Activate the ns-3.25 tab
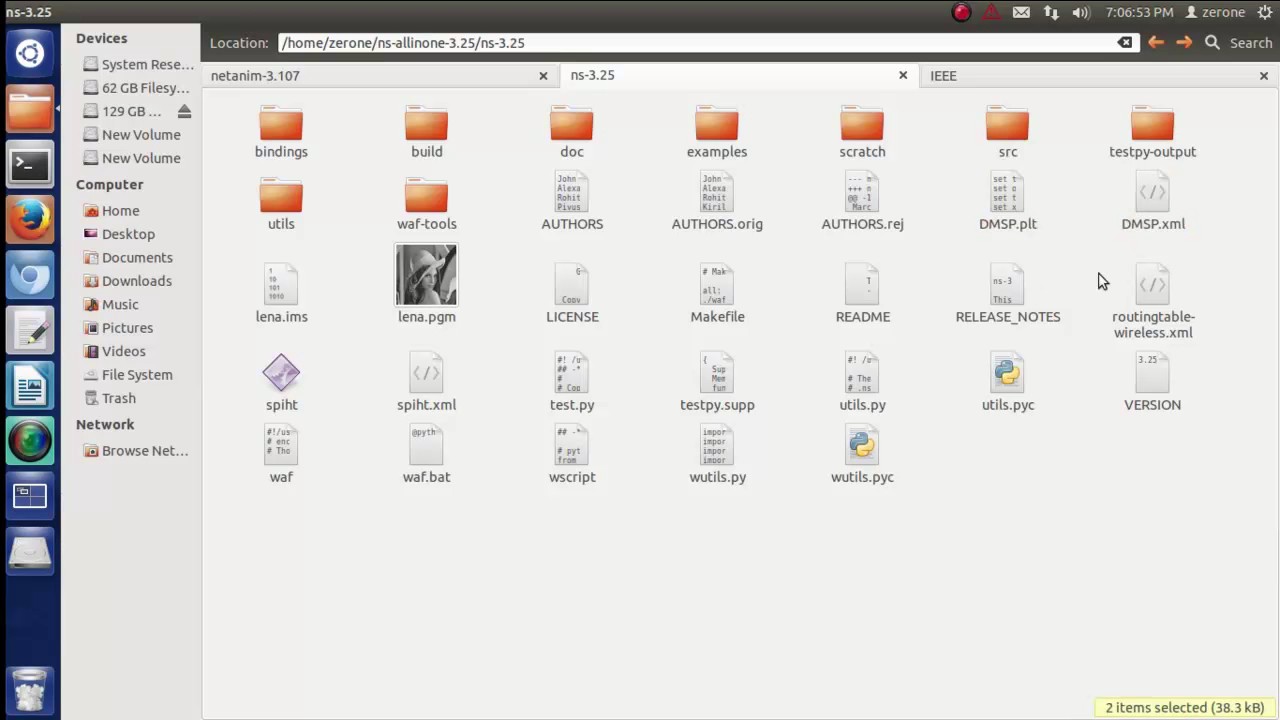The width and height of the screenshot is (1280, 720). (x=738, y=75)
